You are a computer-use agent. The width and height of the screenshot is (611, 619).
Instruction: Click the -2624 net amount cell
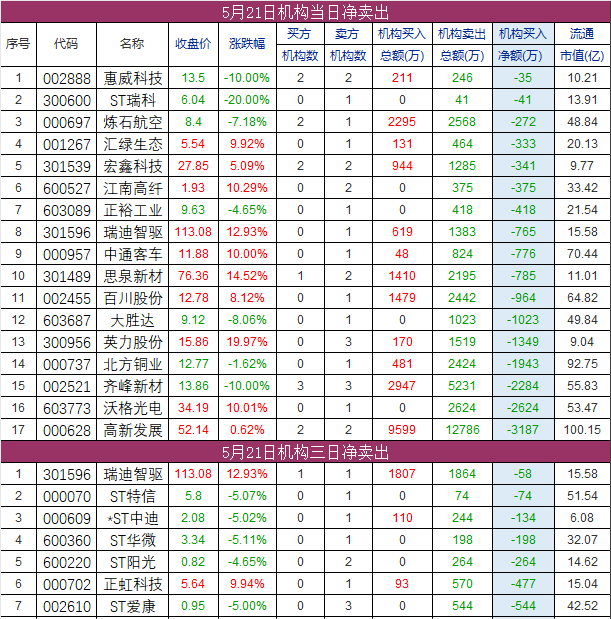coord(523,408)
